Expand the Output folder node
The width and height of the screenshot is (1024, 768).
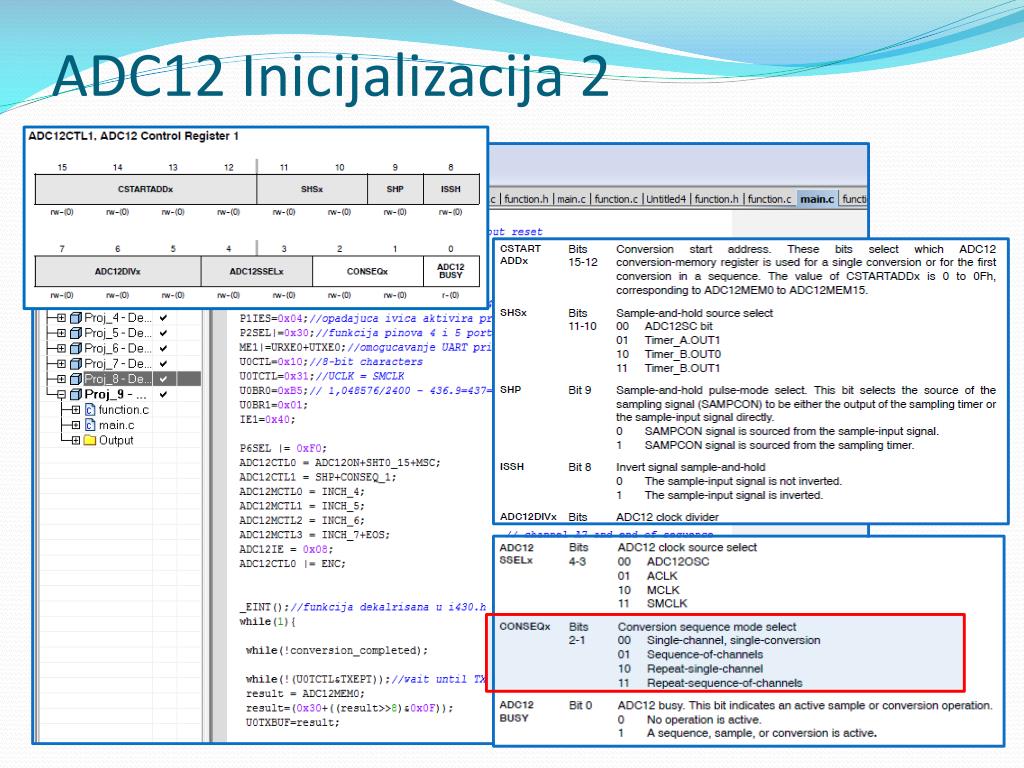tap(76, 440)
